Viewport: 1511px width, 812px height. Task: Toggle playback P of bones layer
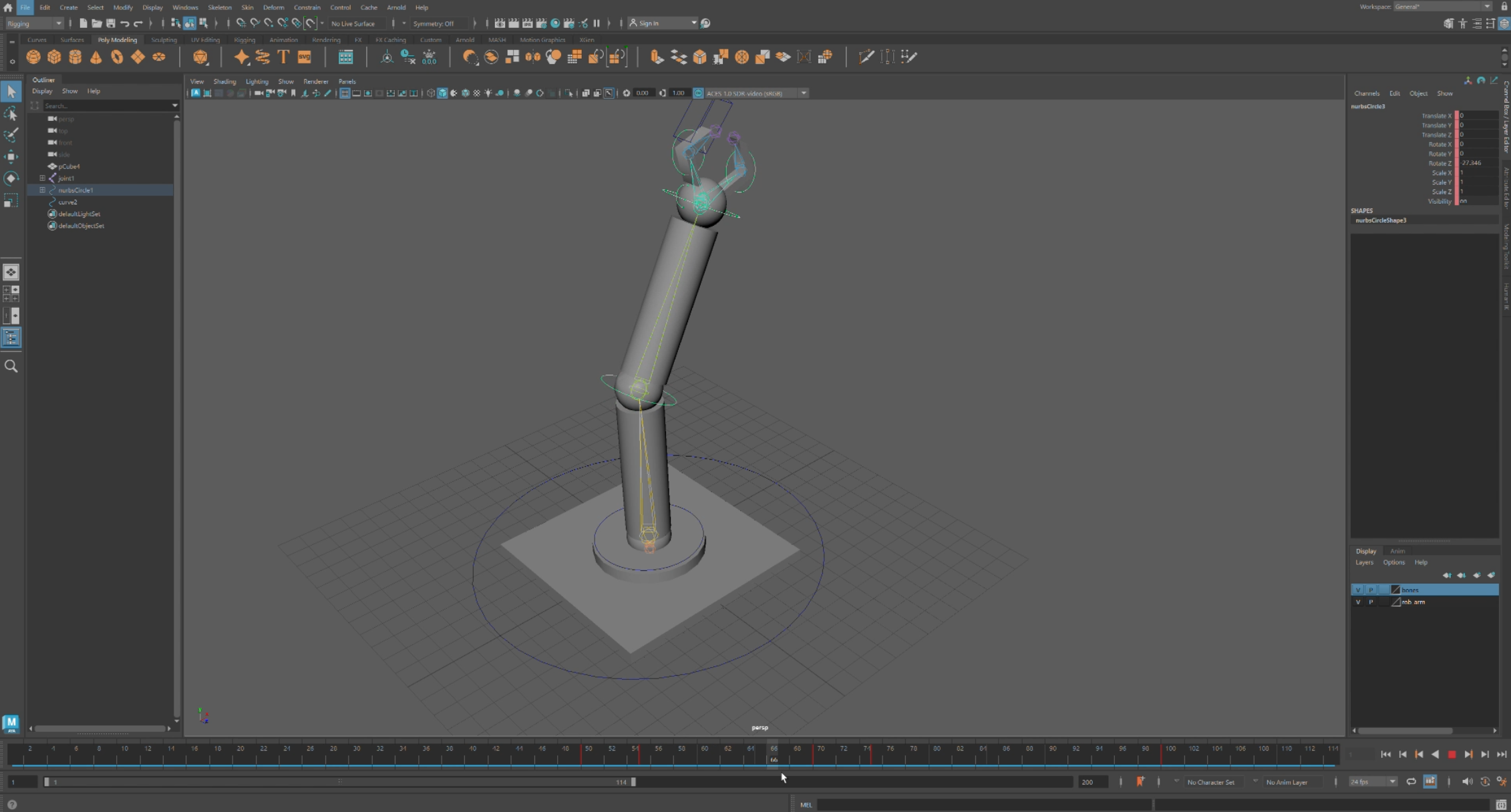[x=1371, y=590]
